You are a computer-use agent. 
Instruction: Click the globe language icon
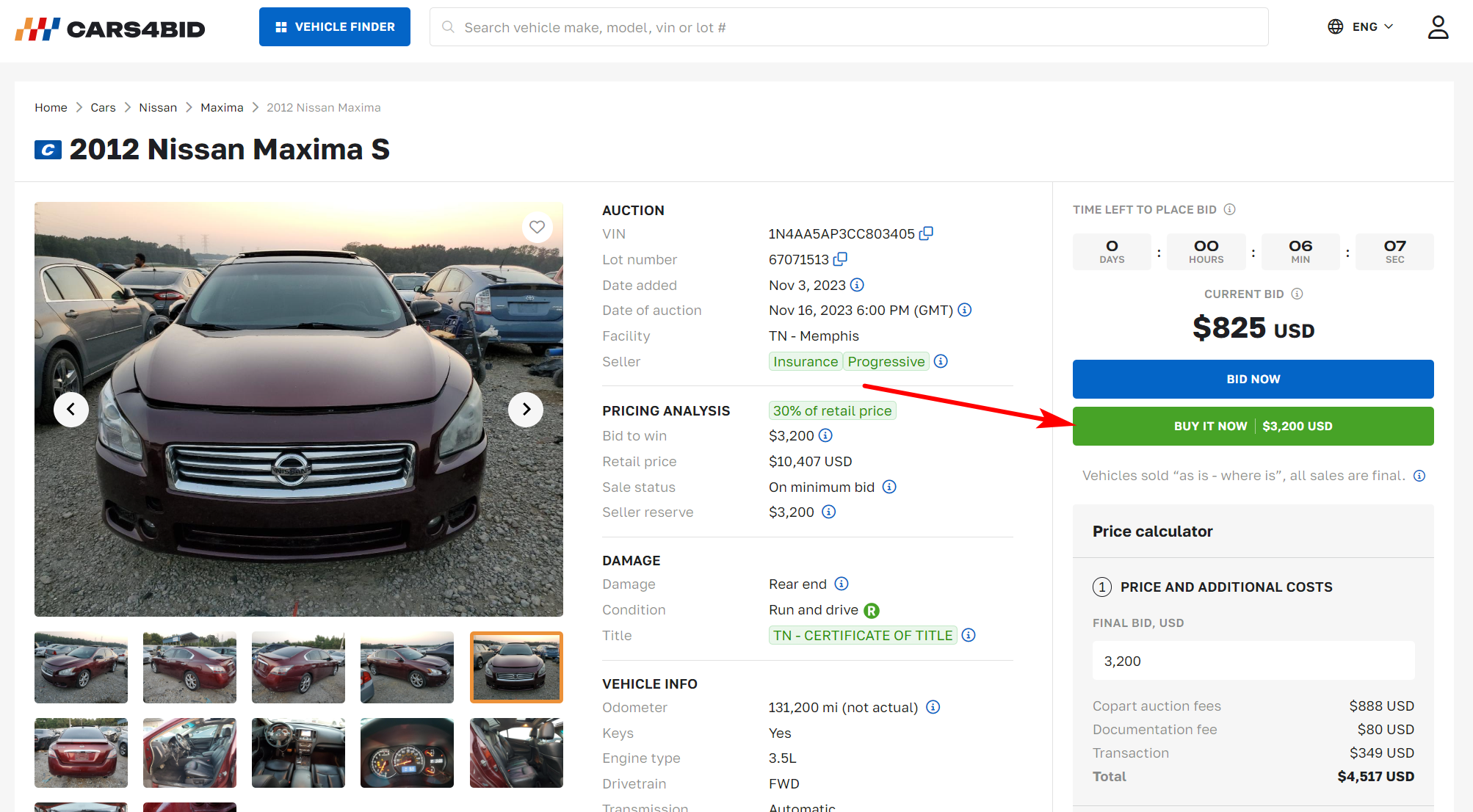coord(1336,26)
